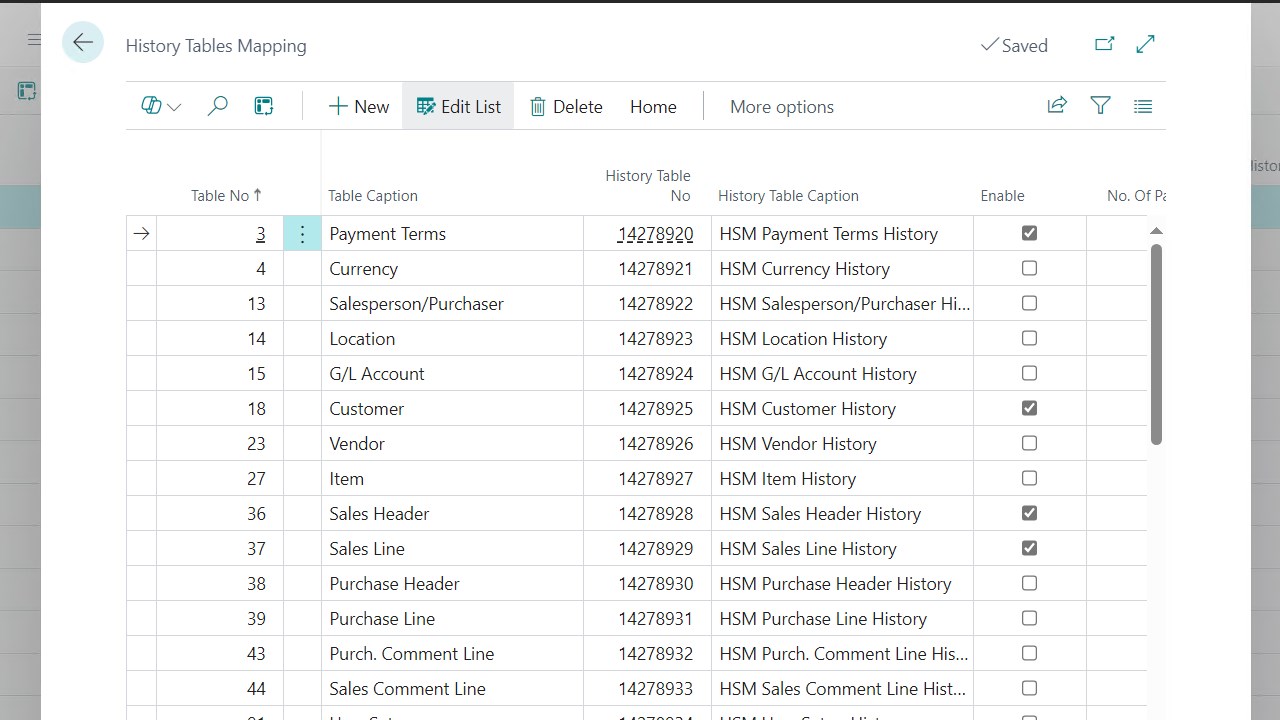Open the Home menu
The height and width of the screenshot is (720, 1280).
coord(653,107)
